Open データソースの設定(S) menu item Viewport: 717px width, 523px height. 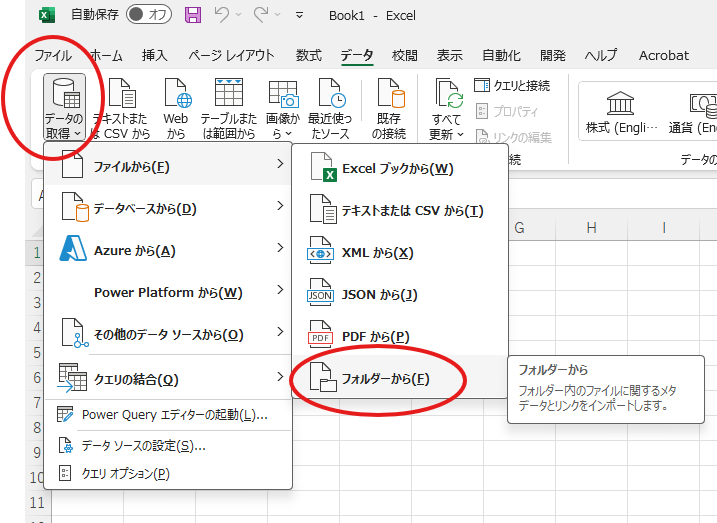click(168, 445)
